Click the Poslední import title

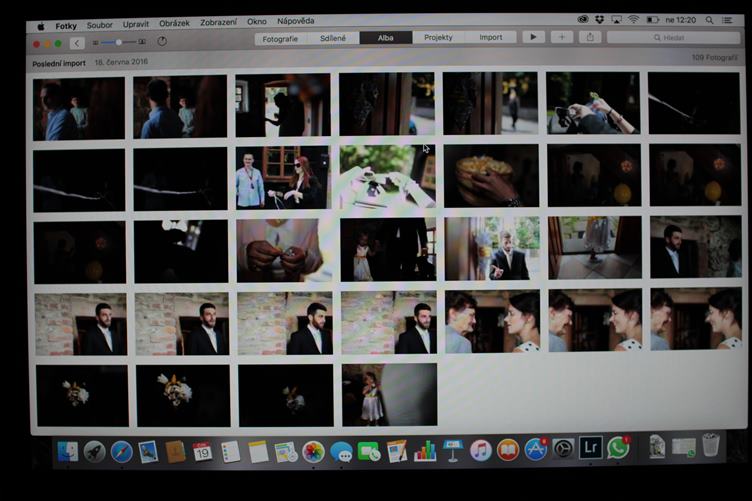[x=59, y=63]
